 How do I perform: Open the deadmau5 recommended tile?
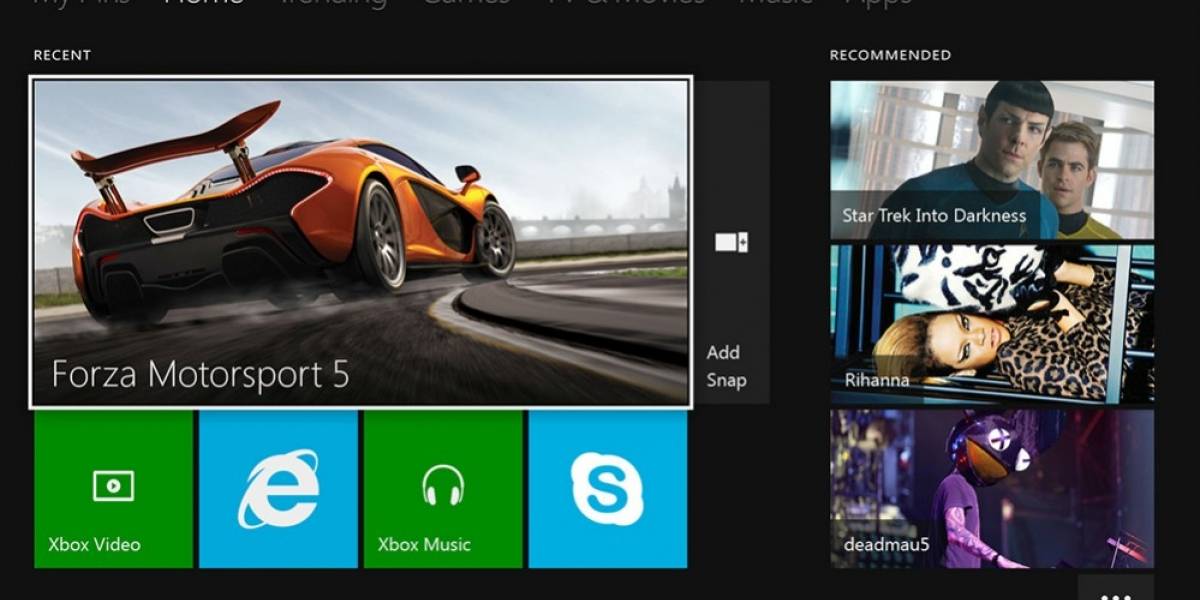coord(992,488)
